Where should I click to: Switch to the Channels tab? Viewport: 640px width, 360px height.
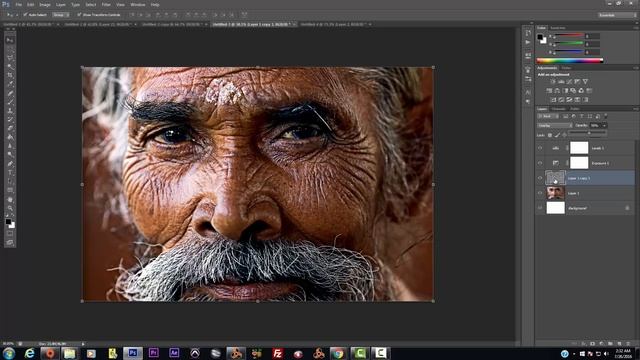click(558, 109)
